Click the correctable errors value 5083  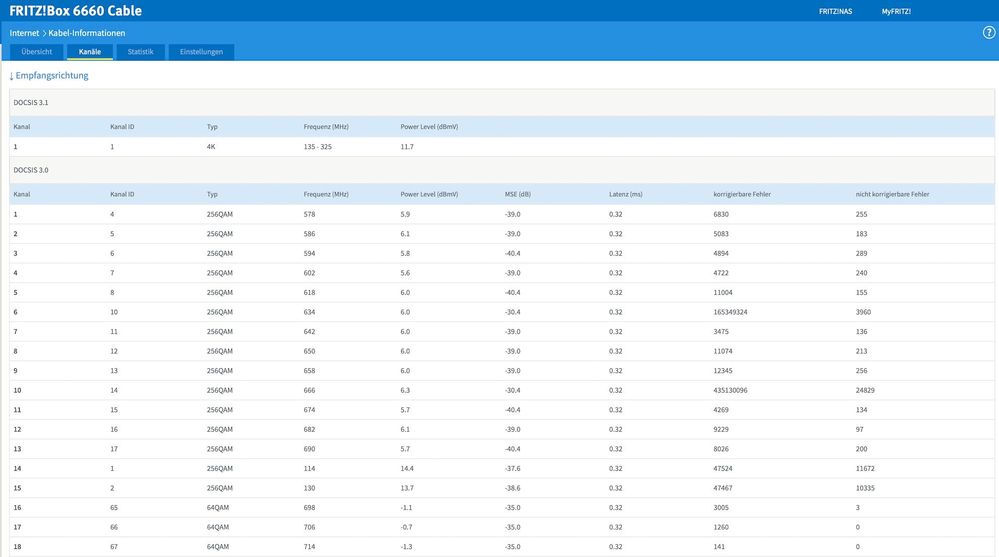coord(721,234)
